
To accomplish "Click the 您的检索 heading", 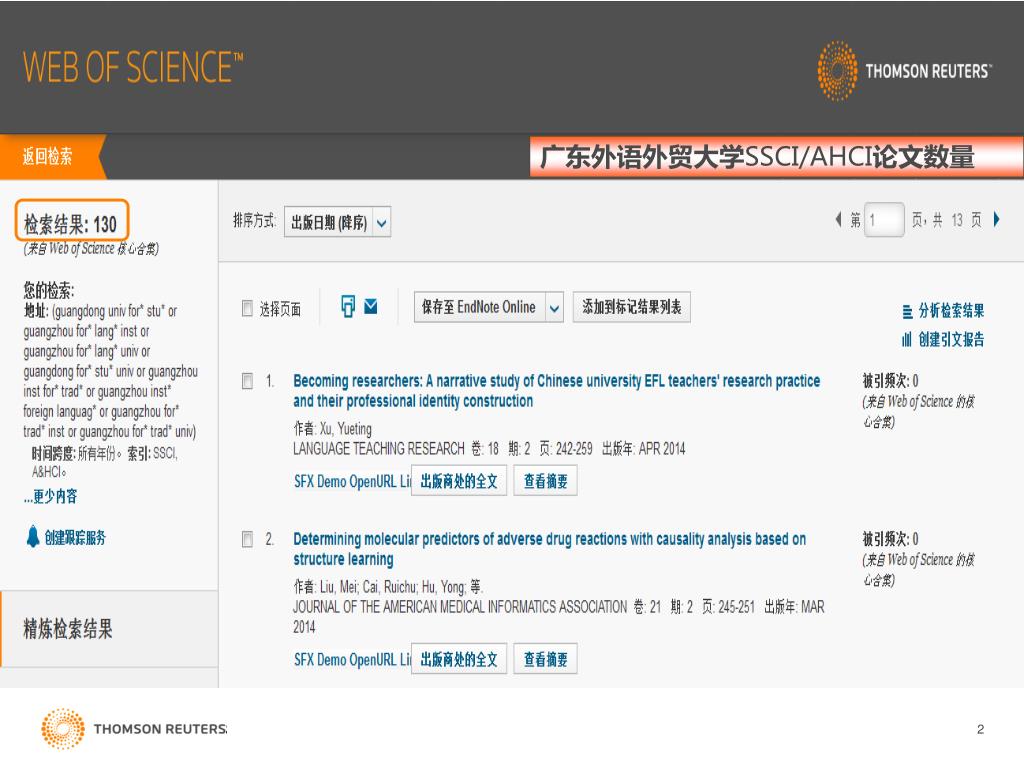I will [49, 290].
